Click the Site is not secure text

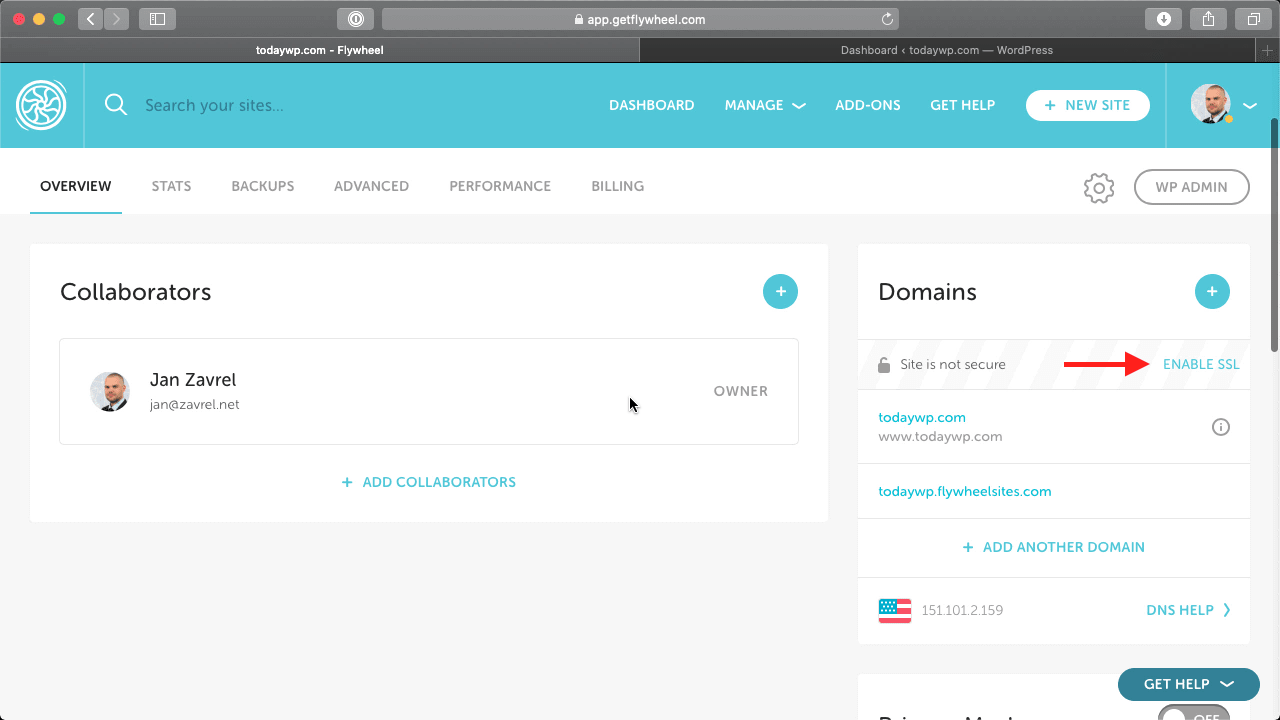[x=953, y=365]
